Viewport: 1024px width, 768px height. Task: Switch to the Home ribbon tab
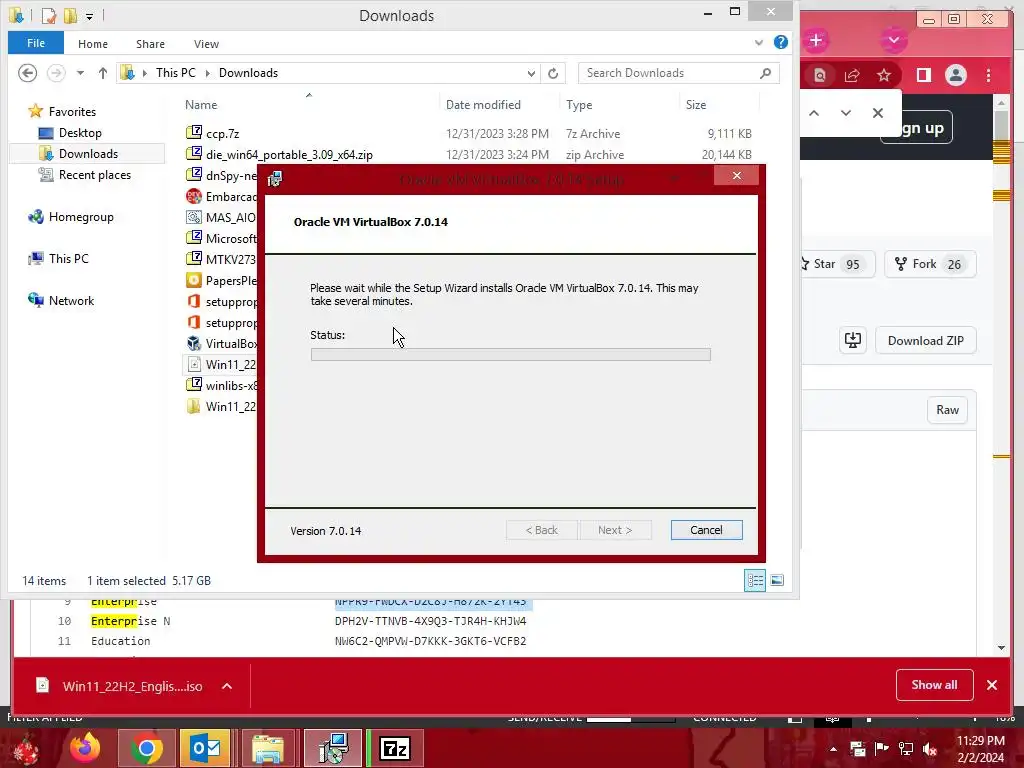[x=93, y=44]
